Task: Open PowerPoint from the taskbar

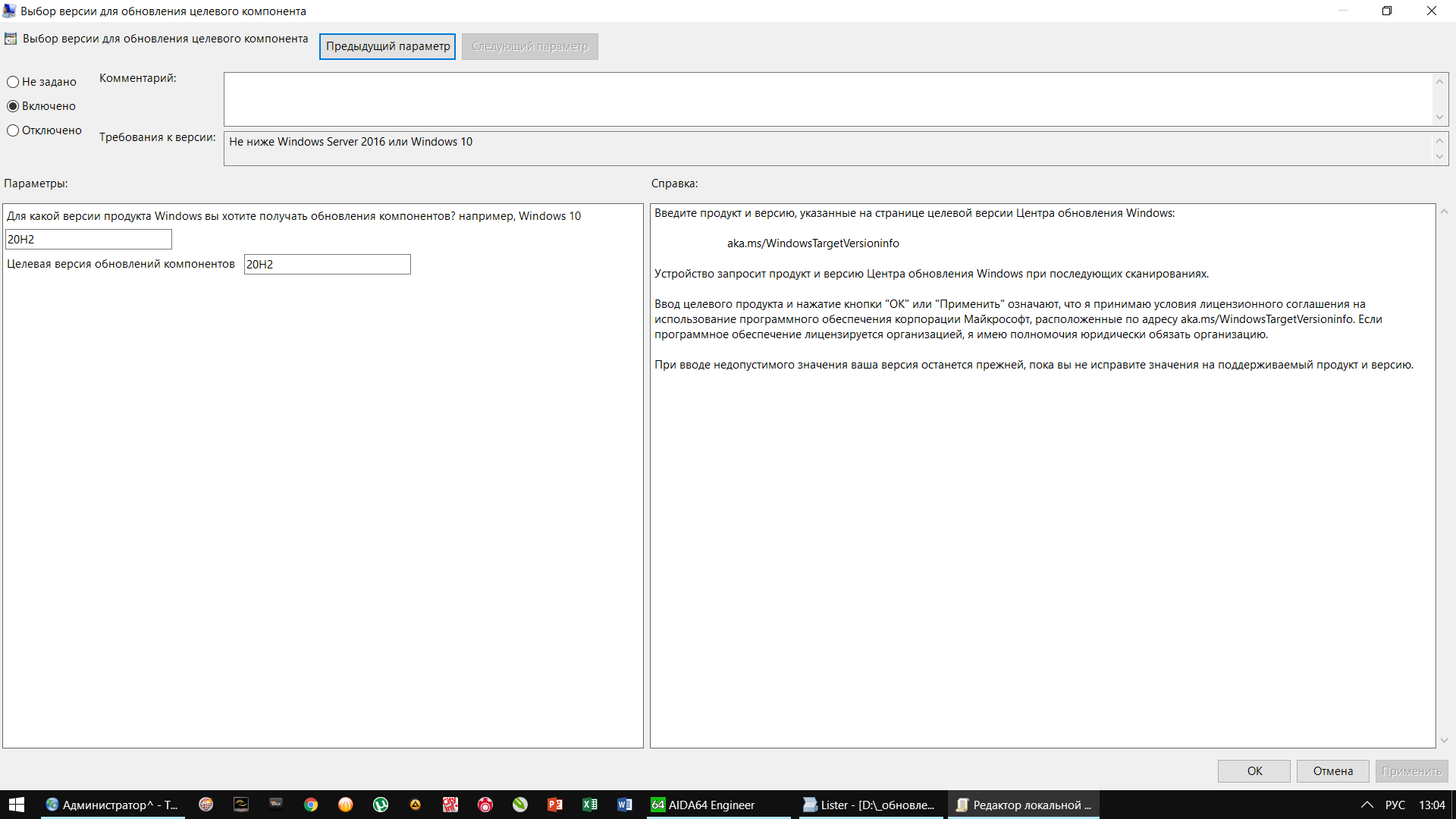Action: point(555,805)
